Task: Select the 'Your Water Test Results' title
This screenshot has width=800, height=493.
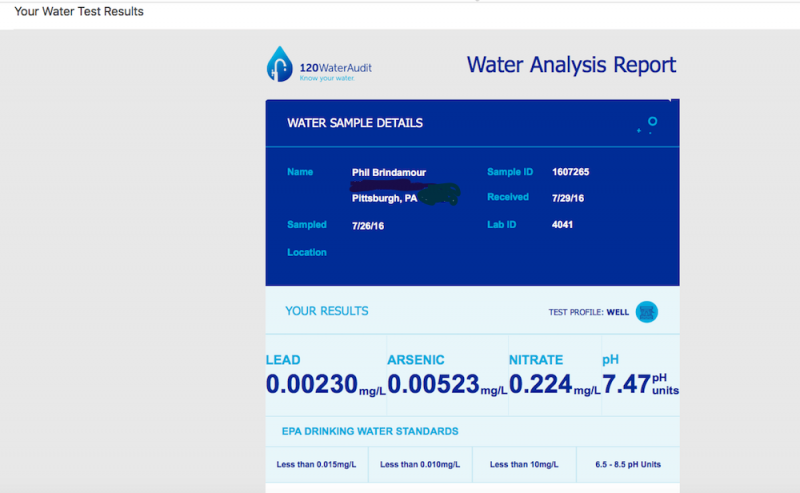Action: click(x=79, y=11)
